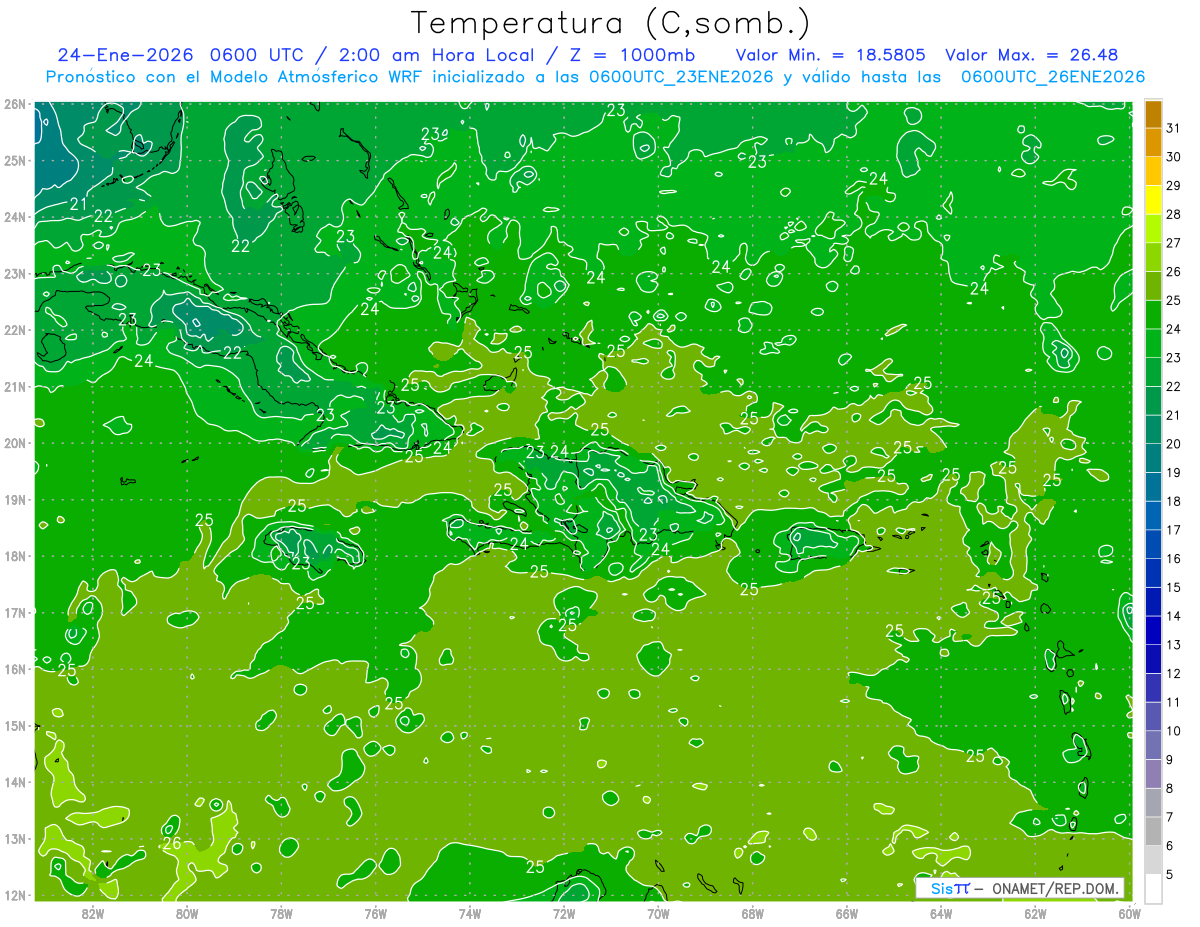Click the '16N' latitude axis label
This screenshot has height=927, width=1200.
pyautogui.click(x=15, y=669)
